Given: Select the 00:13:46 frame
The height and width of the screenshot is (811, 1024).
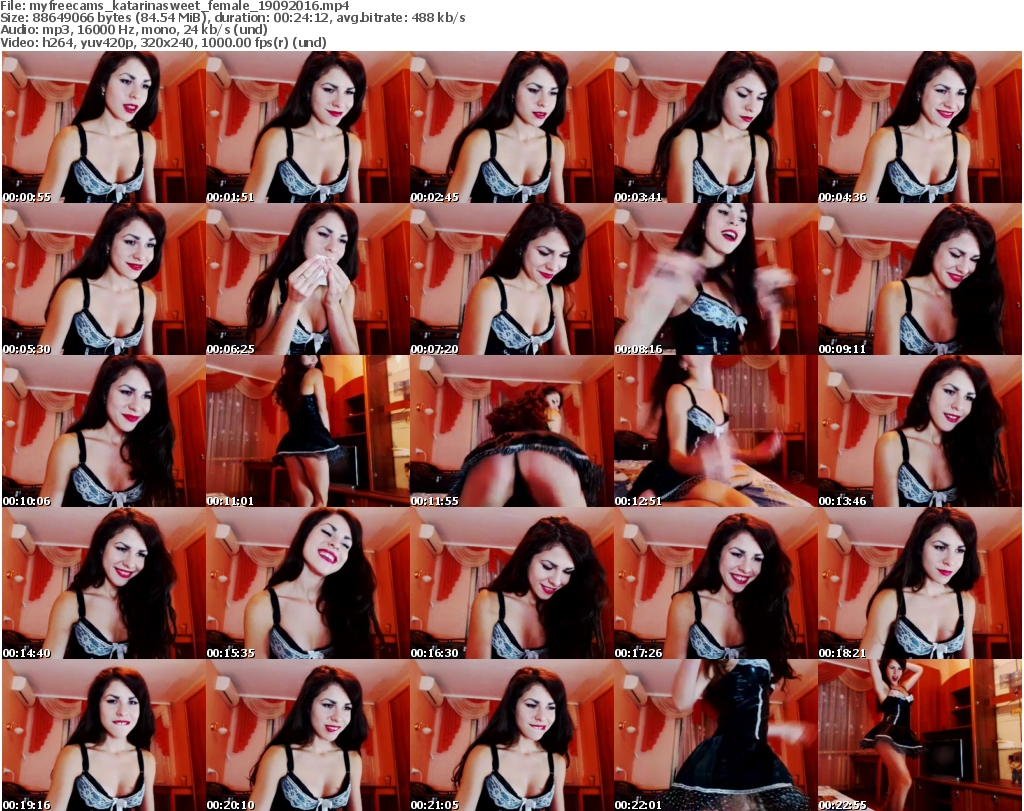Looking at the screenshot, I should tap(920, 432).
